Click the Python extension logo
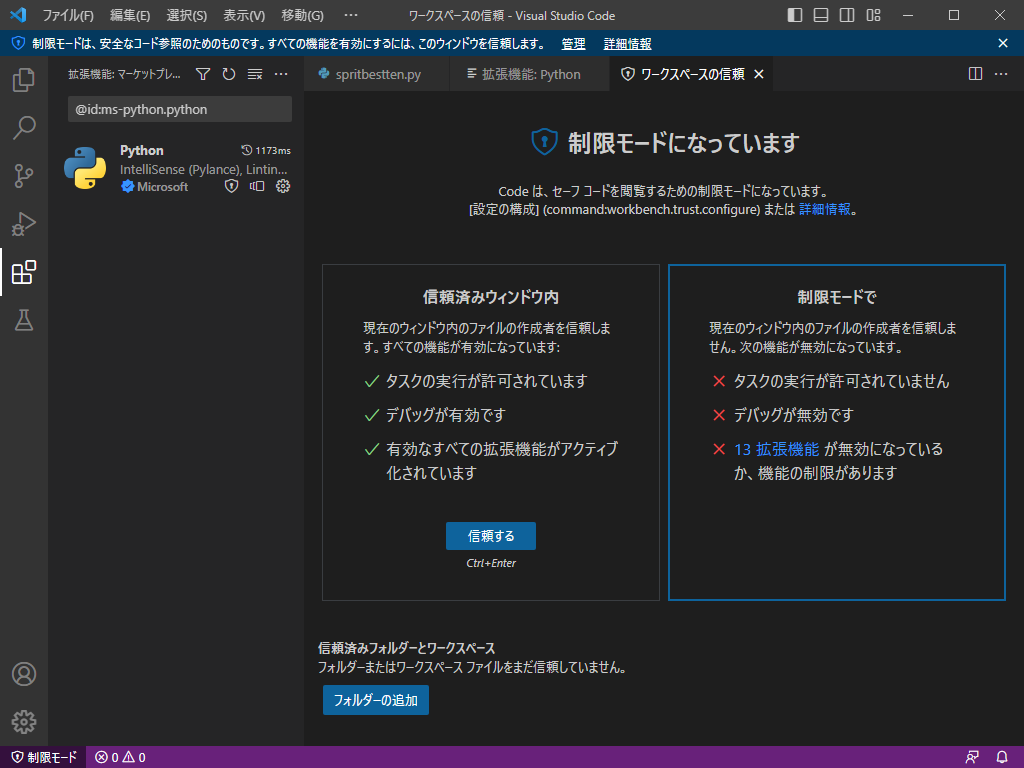 (85, 168)
